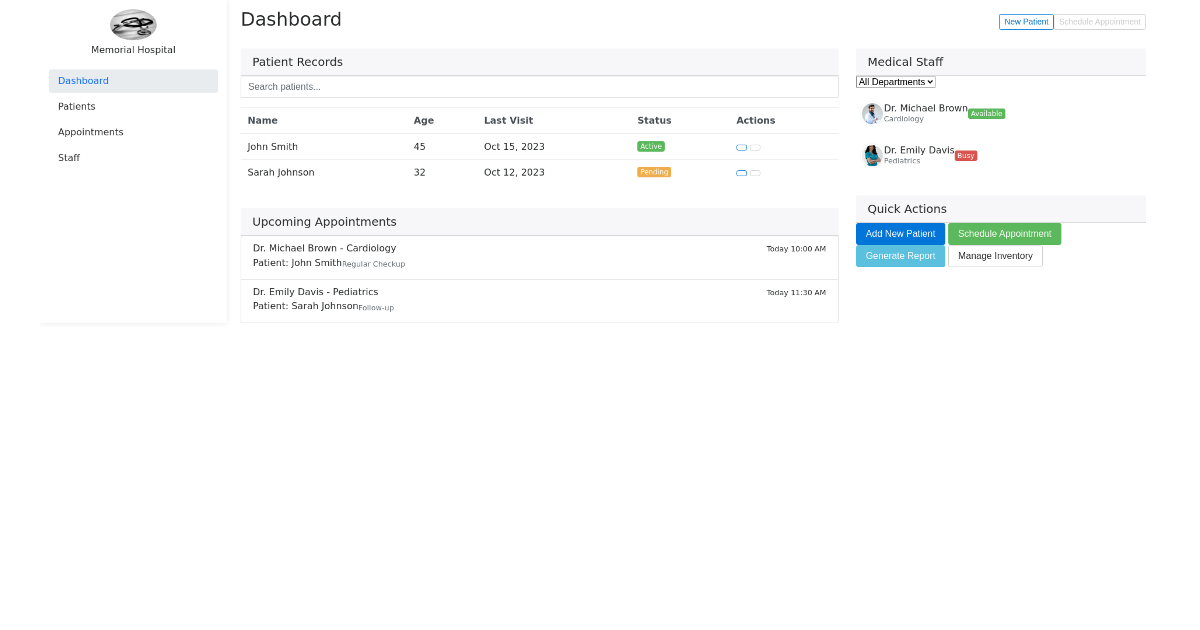
Task: Click the second action icon for John Smith
Action: pyautogui.click(x=755, y=147)
